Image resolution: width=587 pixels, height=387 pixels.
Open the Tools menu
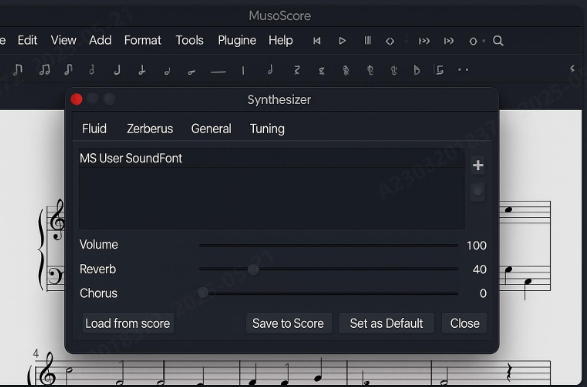click(189, 40)
